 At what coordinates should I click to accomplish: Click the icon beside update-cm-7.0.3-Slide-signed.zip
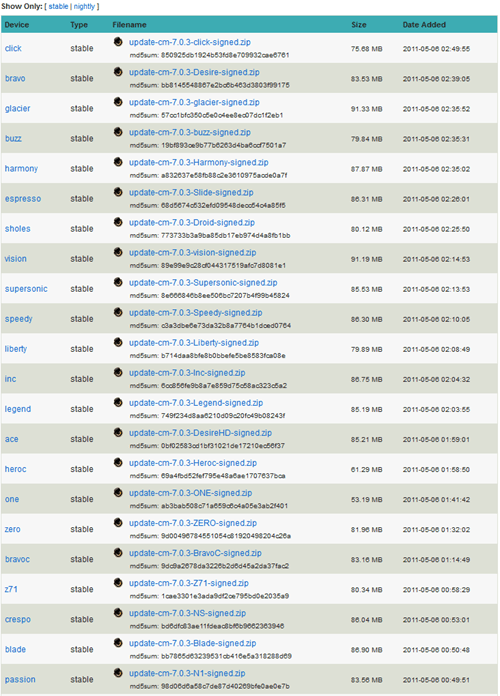coord(118,192)
